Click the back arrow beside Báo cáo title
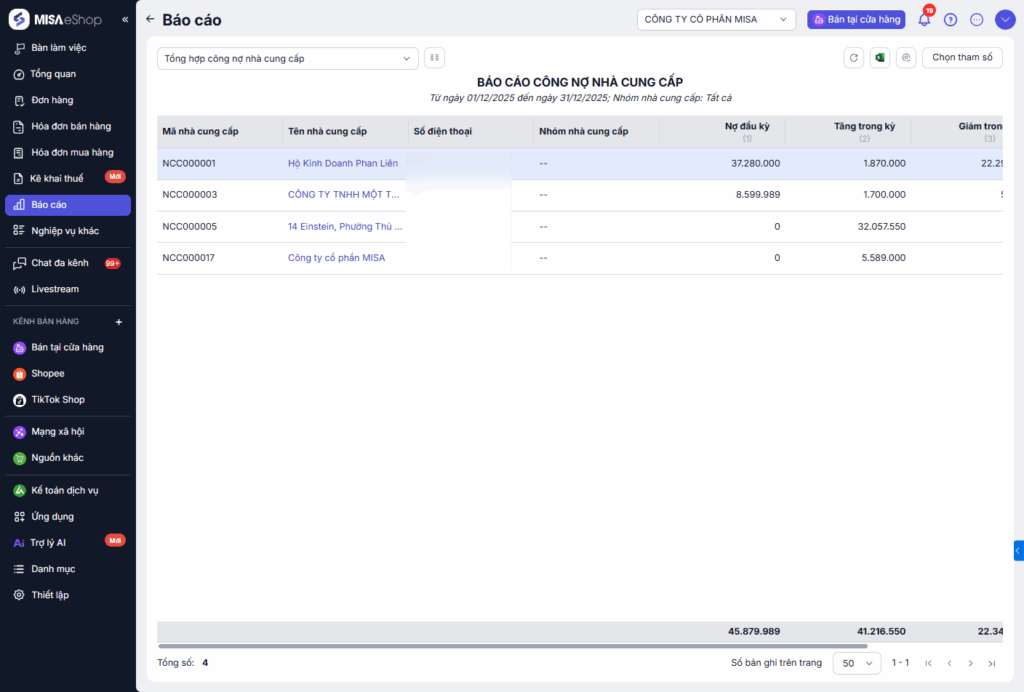The image size is (1024, 692). point(150,19)
